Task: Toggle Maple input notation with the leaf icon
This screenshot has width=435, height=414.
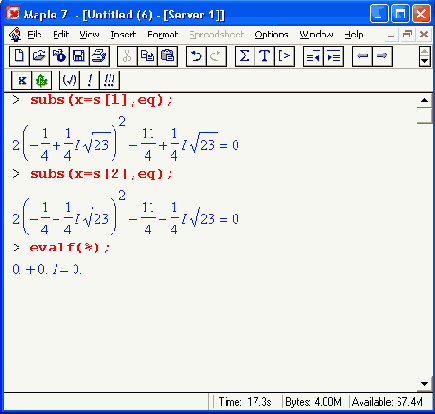Action: pos(42,80)
